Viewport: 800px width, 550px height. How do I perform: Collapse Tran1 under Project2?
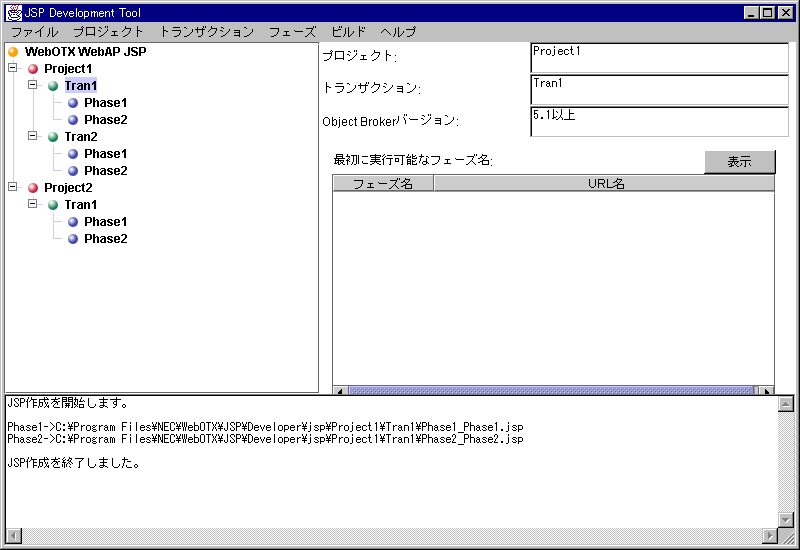click(33, 204)
